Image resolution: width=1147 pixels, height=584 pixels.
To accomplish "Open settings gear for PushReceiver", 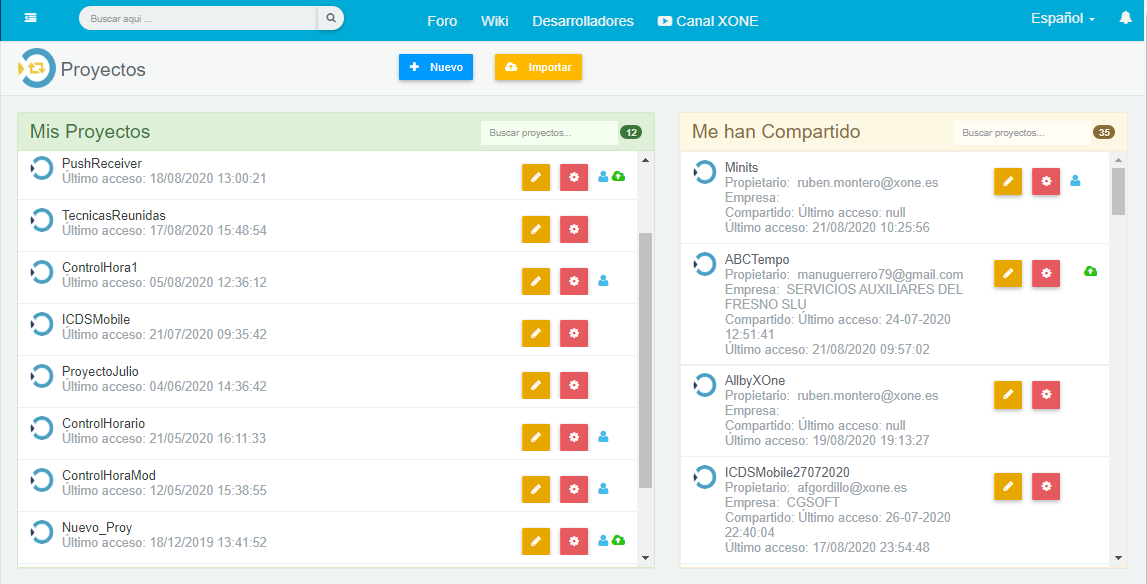I will coord(574,177).
